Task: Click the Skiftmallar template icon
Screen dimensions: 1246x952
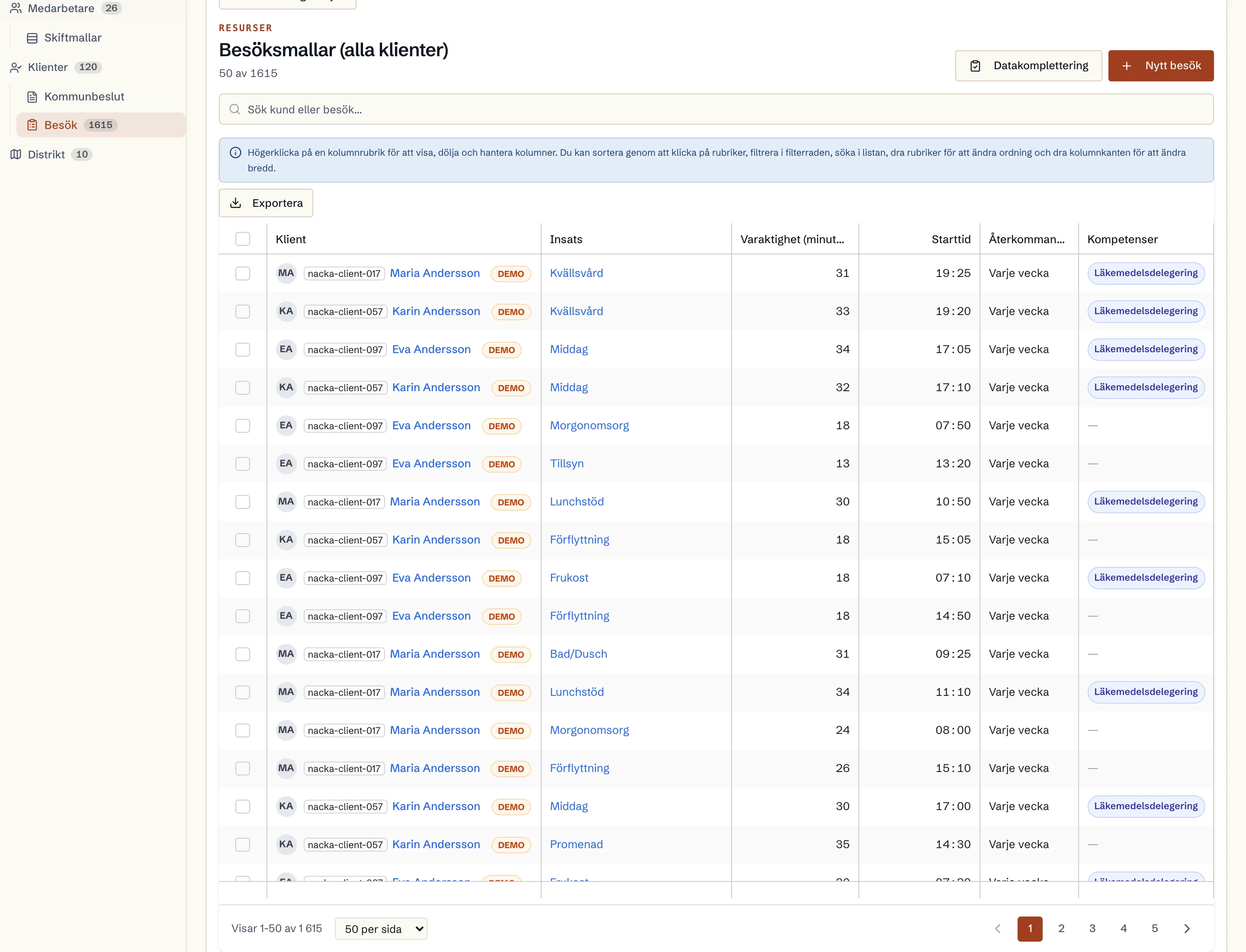Action: [x=32, y=38]
